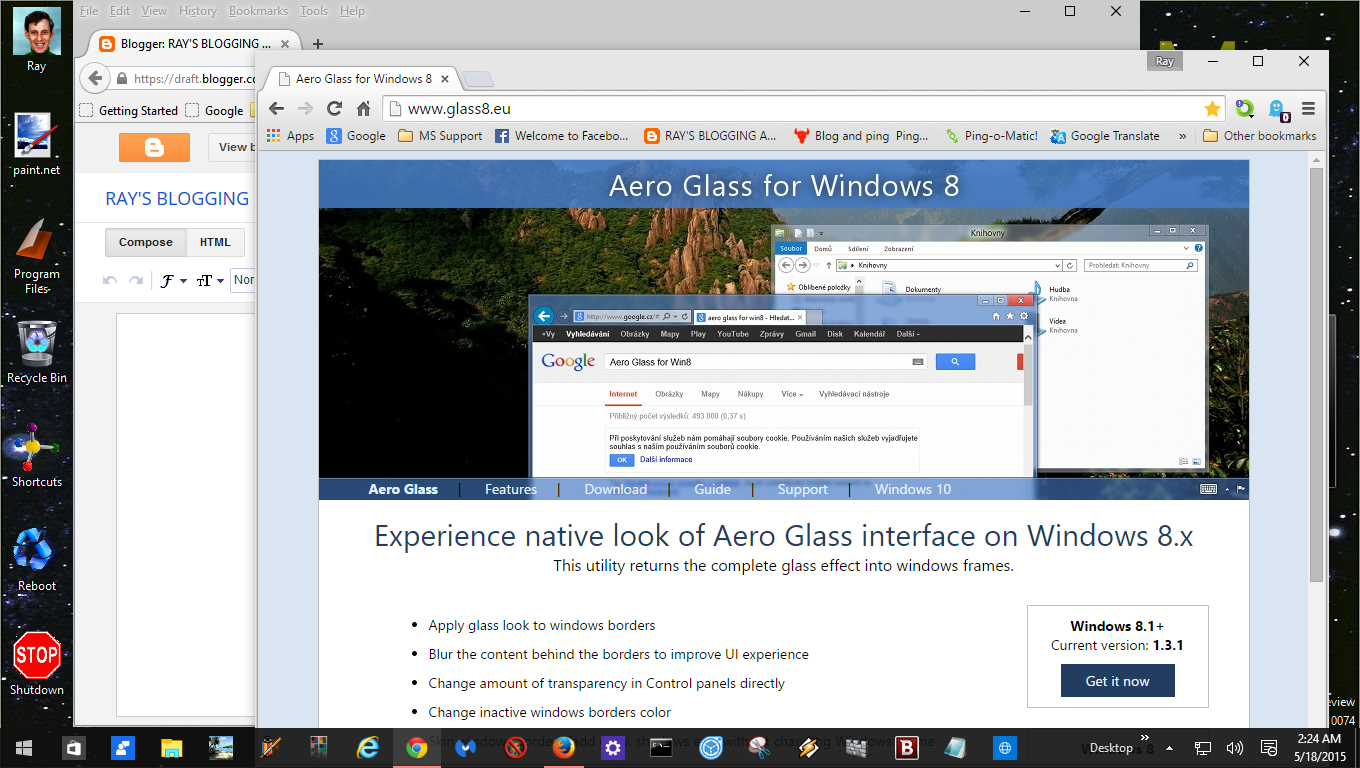Open Internet Explorer from the taskbar
The height and width of the screenshot is (768, 1360).
coord(368,747)
